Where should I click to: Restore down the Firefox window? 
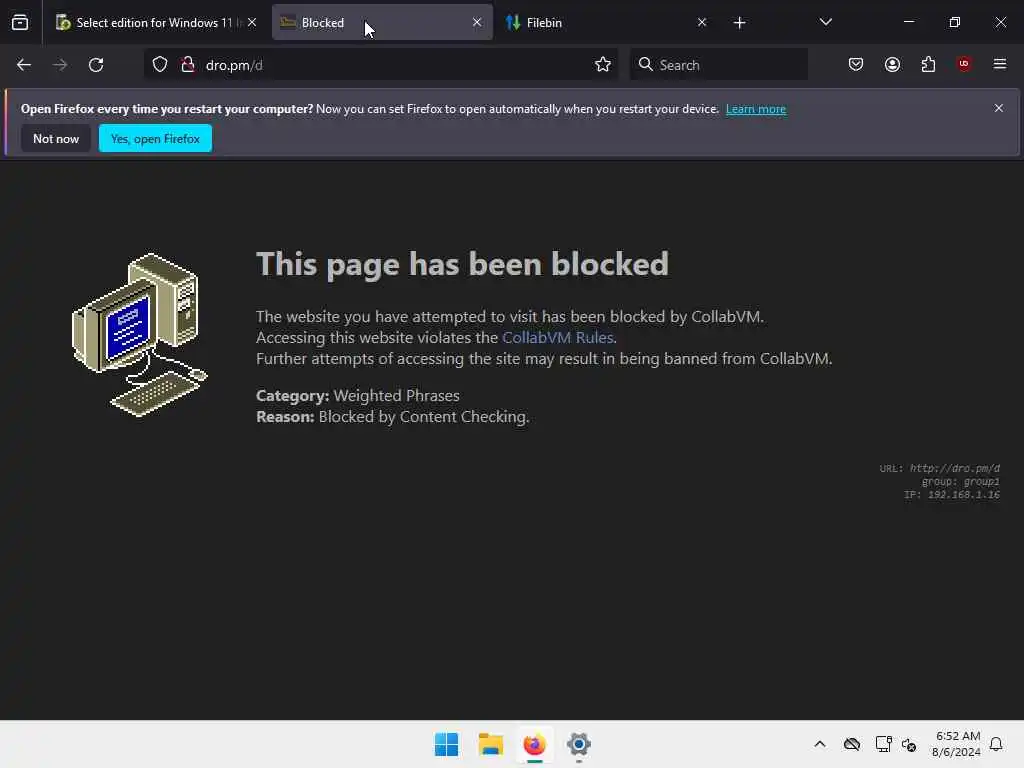(955, 22)
